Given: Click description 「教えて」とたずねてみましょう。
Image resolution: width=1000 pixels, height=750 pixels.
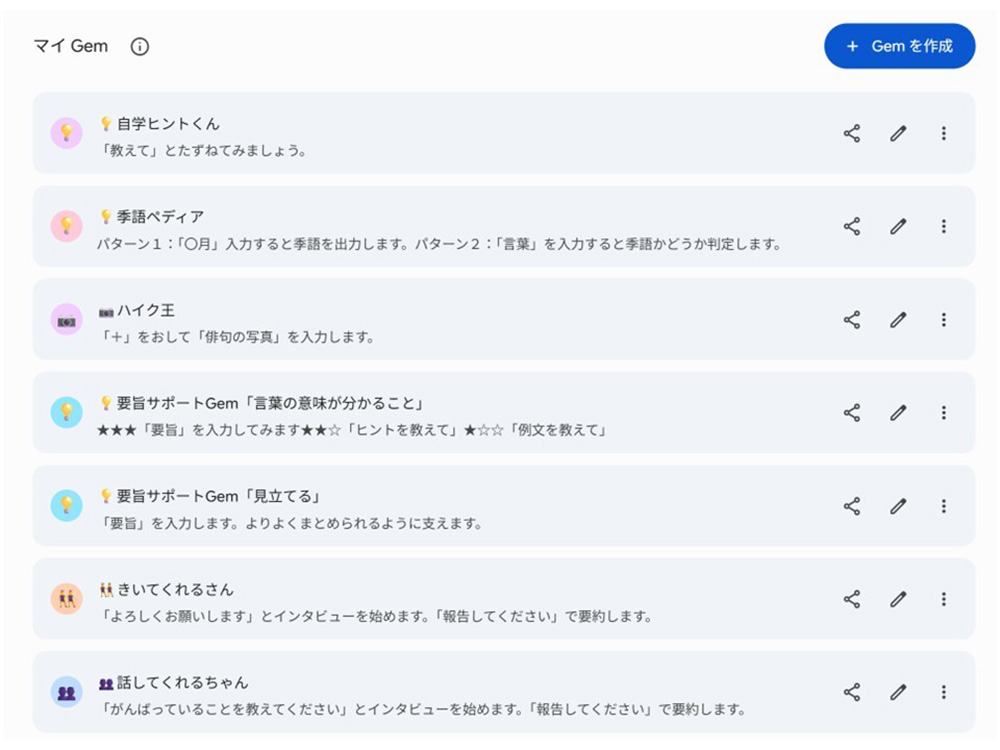Looking at the screenshot, I should [x=203, y=151].
